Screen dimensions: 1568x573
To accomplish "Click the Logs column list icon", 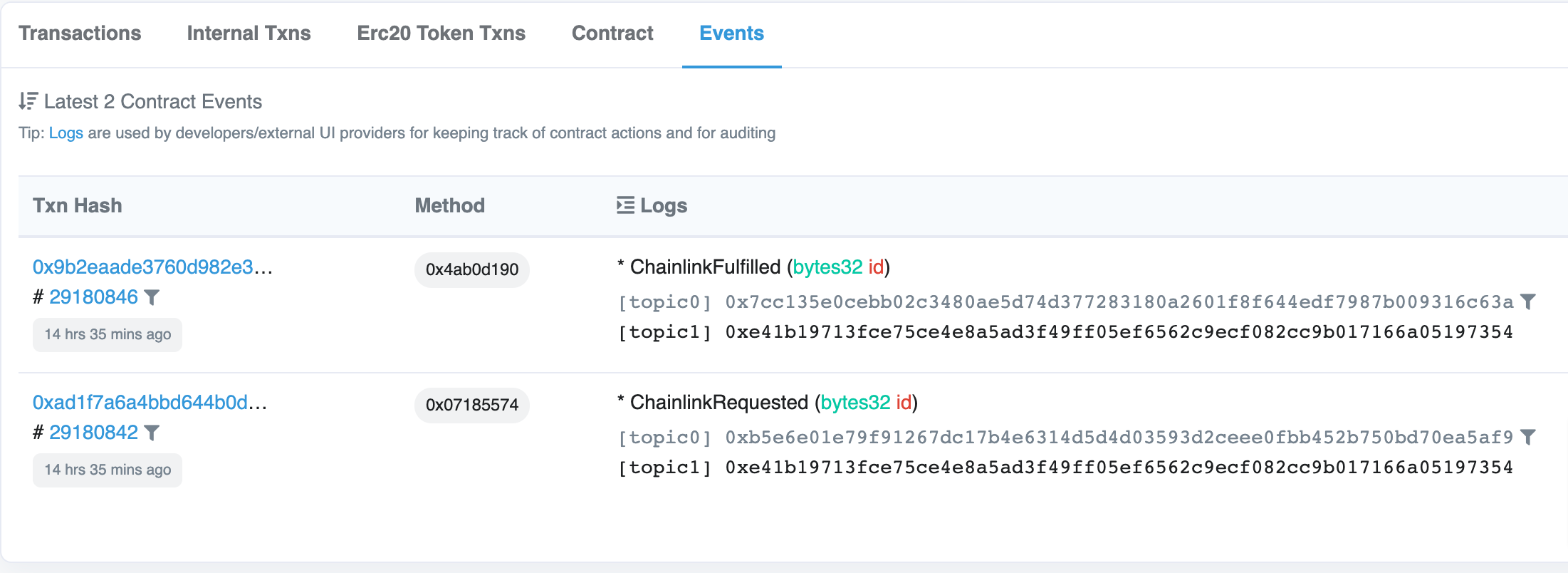I will [625, 205].
